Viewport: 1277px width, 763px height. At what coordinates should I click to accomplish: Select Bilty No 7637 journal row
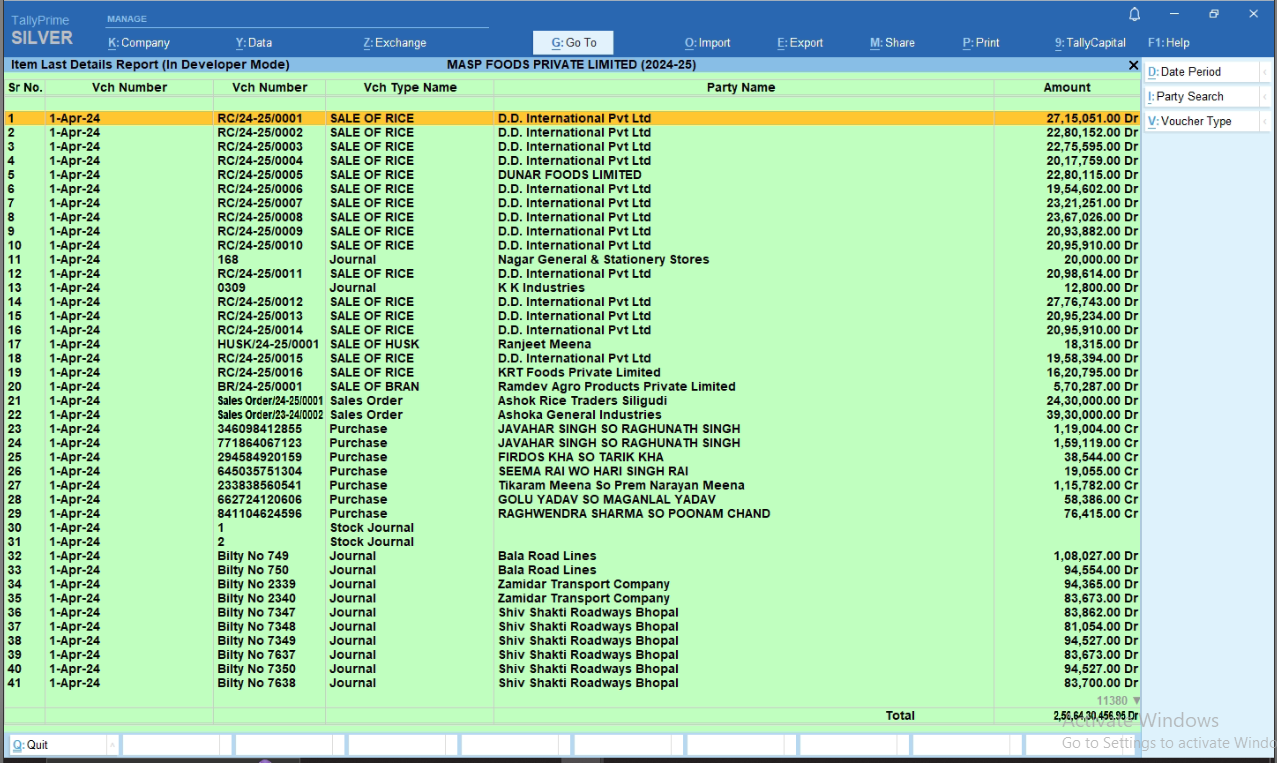click(572, 655)
